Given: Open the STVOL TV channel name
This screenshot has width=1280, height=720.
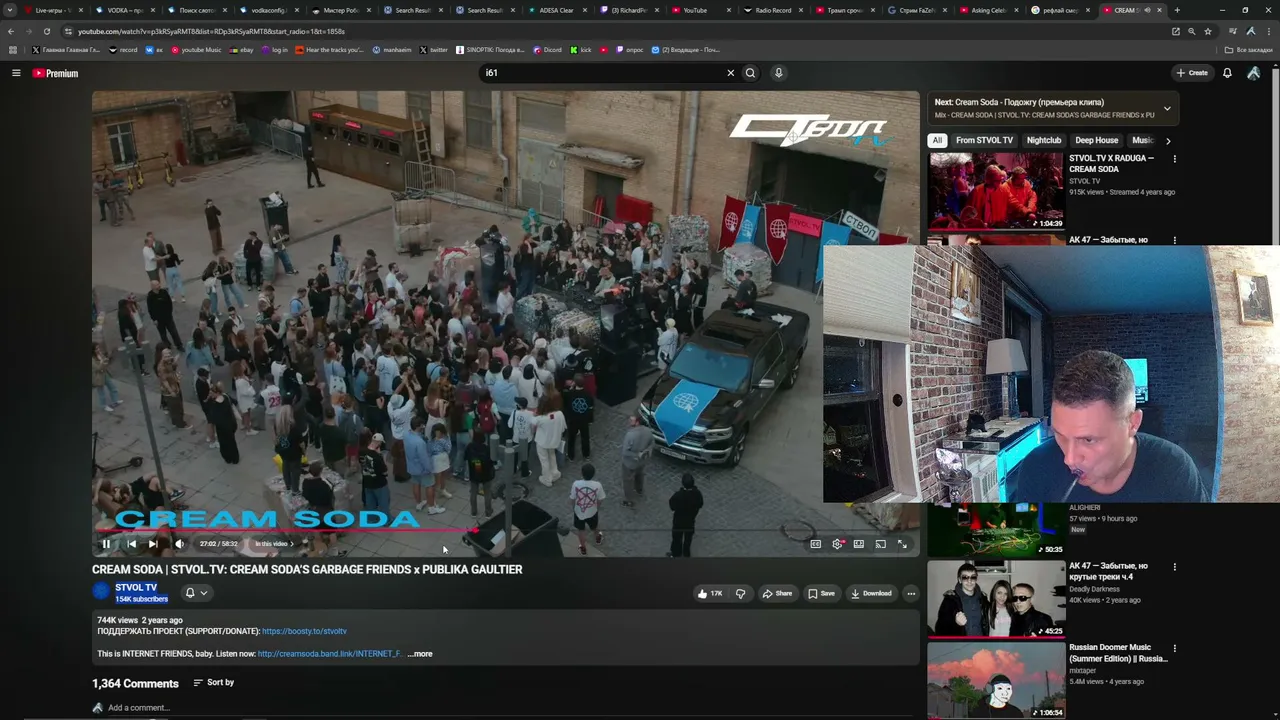Looking at the screenshot, I should (136, 587).
